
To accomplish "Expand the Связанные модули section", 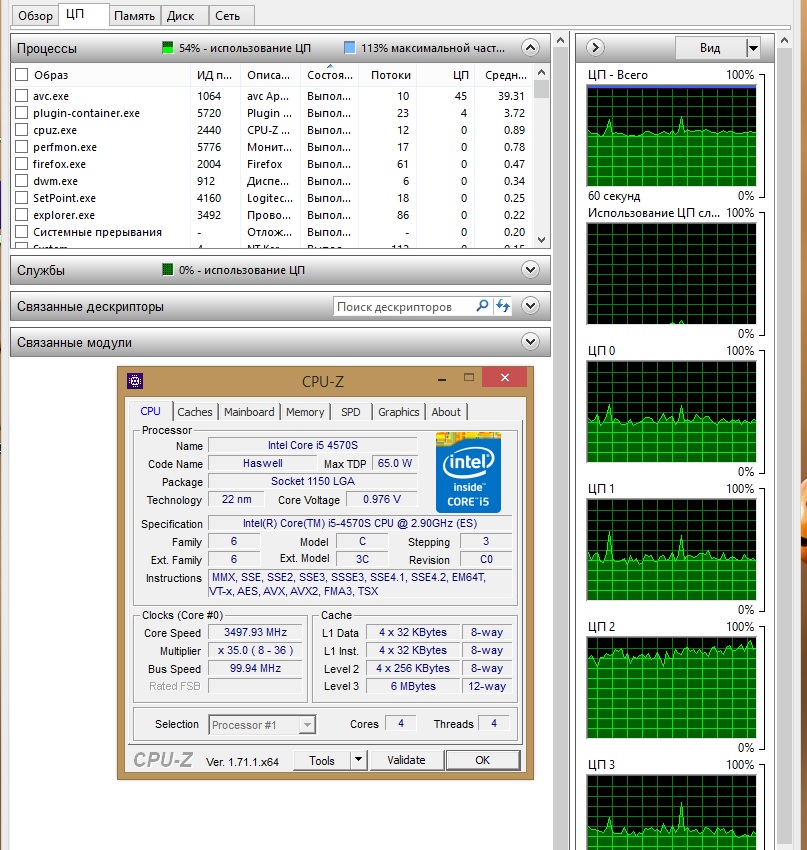I will coord(530,342).
